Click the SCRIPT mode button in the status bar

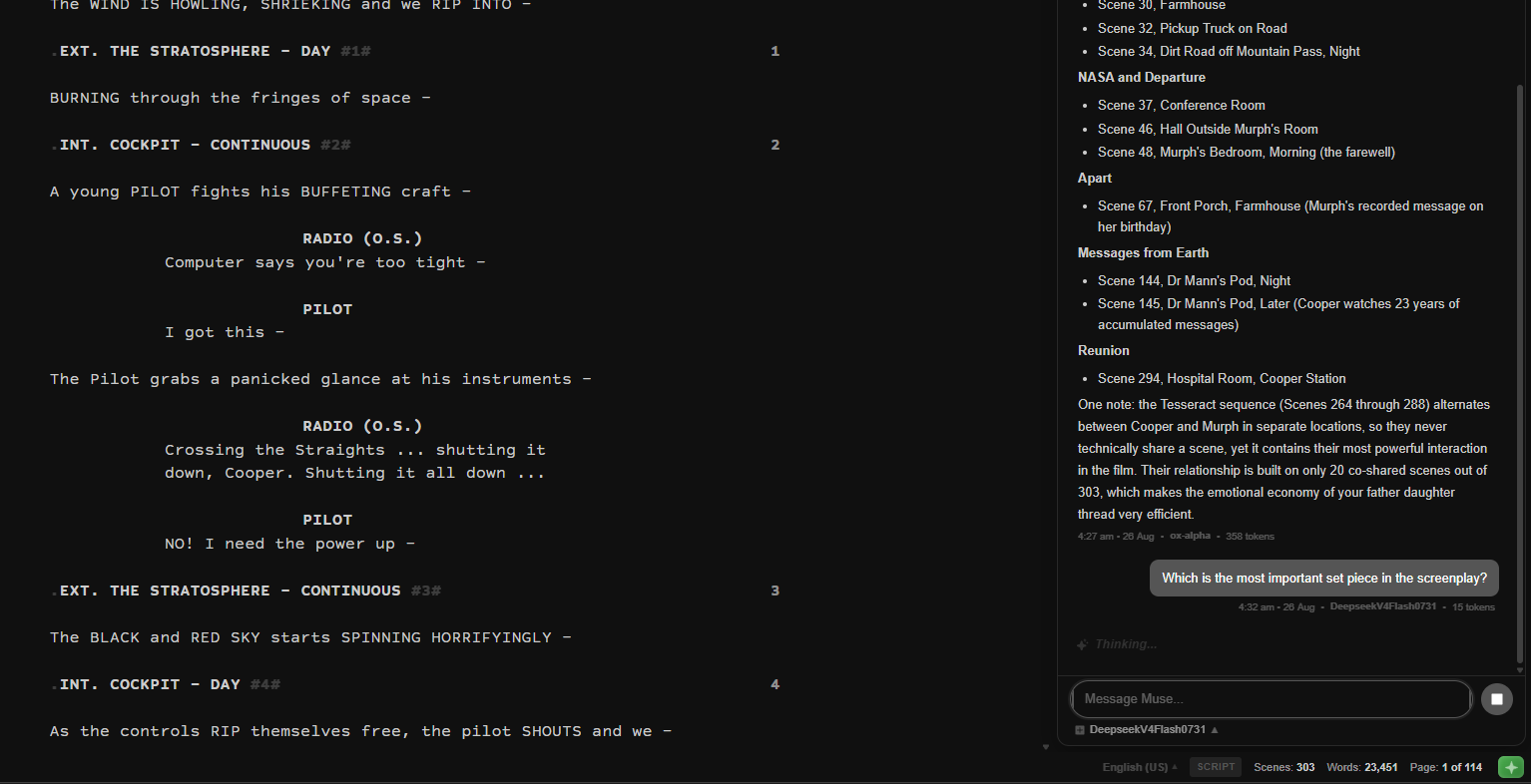(1216, 767)
